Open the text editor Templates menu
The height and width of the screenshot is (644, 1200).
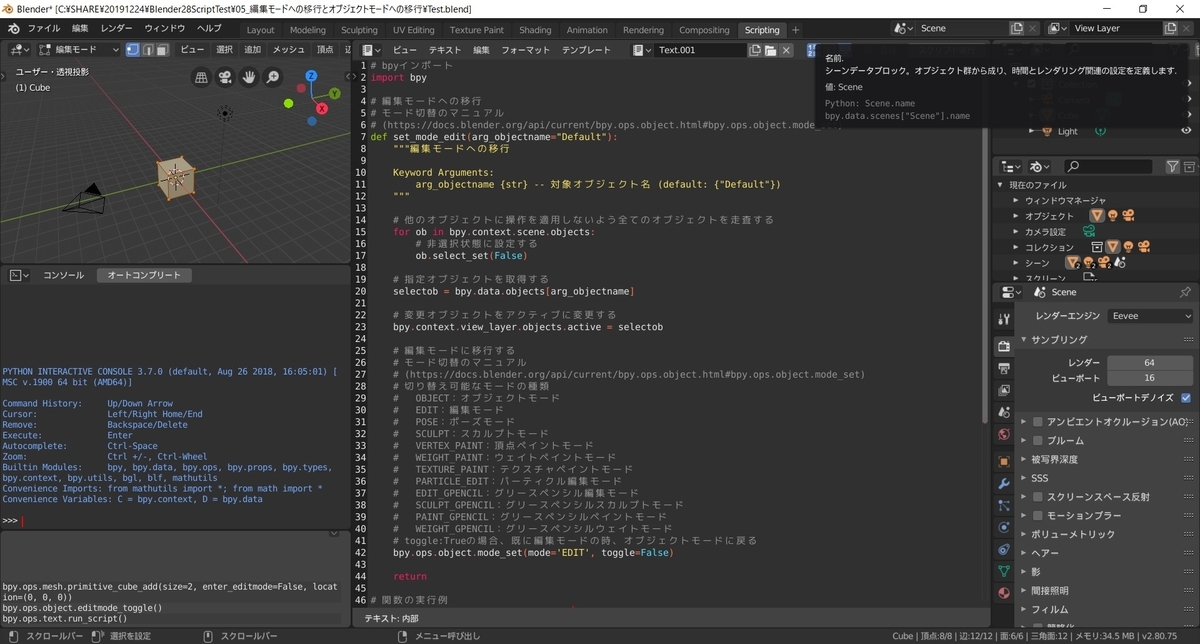pos(586,50)
